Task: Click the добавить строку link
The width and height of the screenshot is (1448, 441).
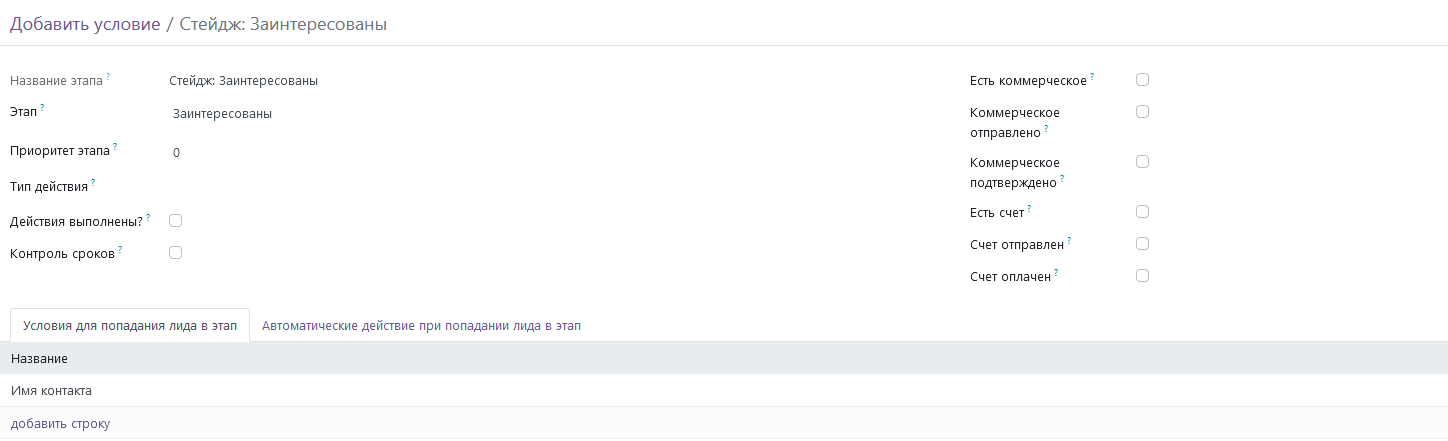Action: coord(60,424)
